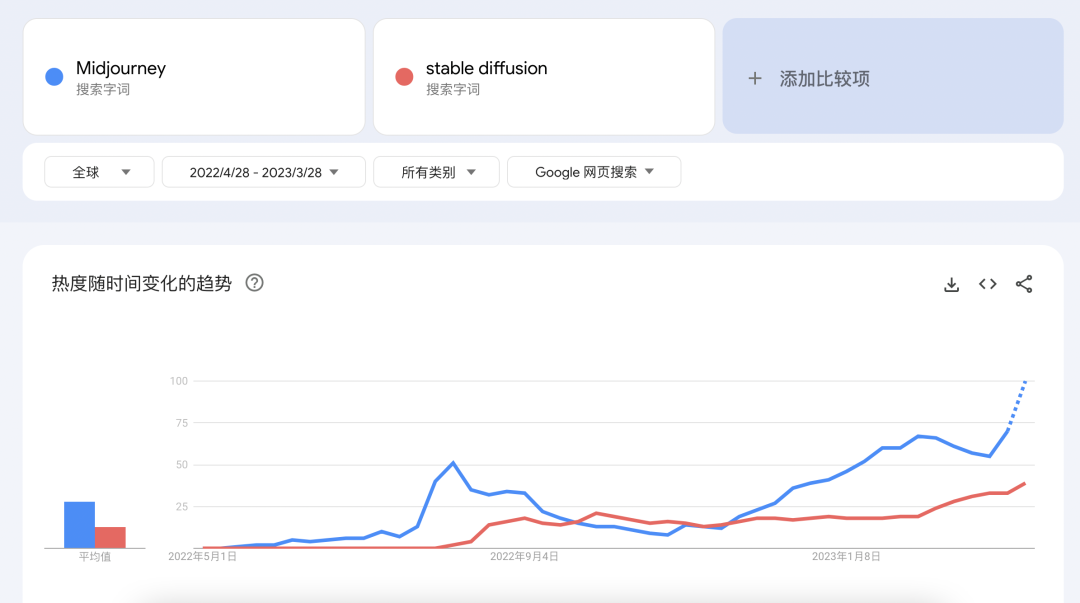1080x603 pixels.
Task: Click the 2022年9月4日 axis date label
Action: pos(524,556)
